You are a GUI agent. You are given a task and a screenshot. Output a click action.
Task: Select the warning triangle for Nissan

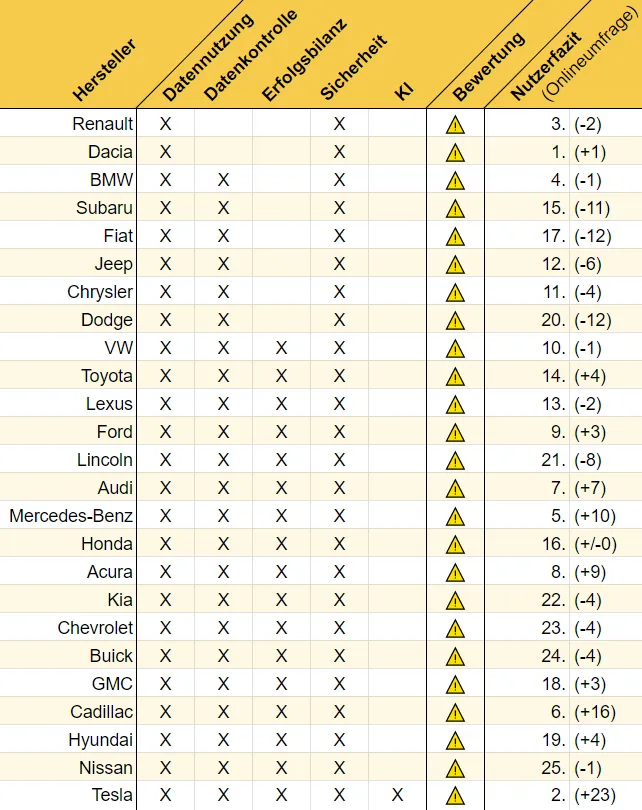[x=455, y=768]
